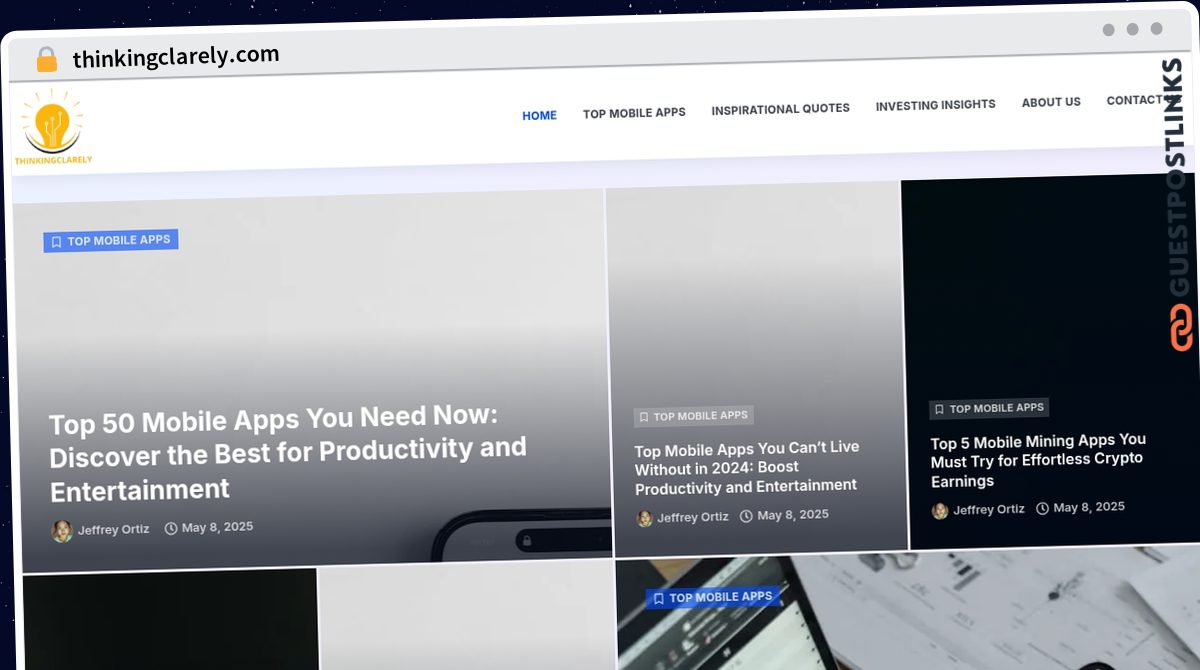Select INSPIRATIONAL QUOTES in the navigation

point(780,108)
